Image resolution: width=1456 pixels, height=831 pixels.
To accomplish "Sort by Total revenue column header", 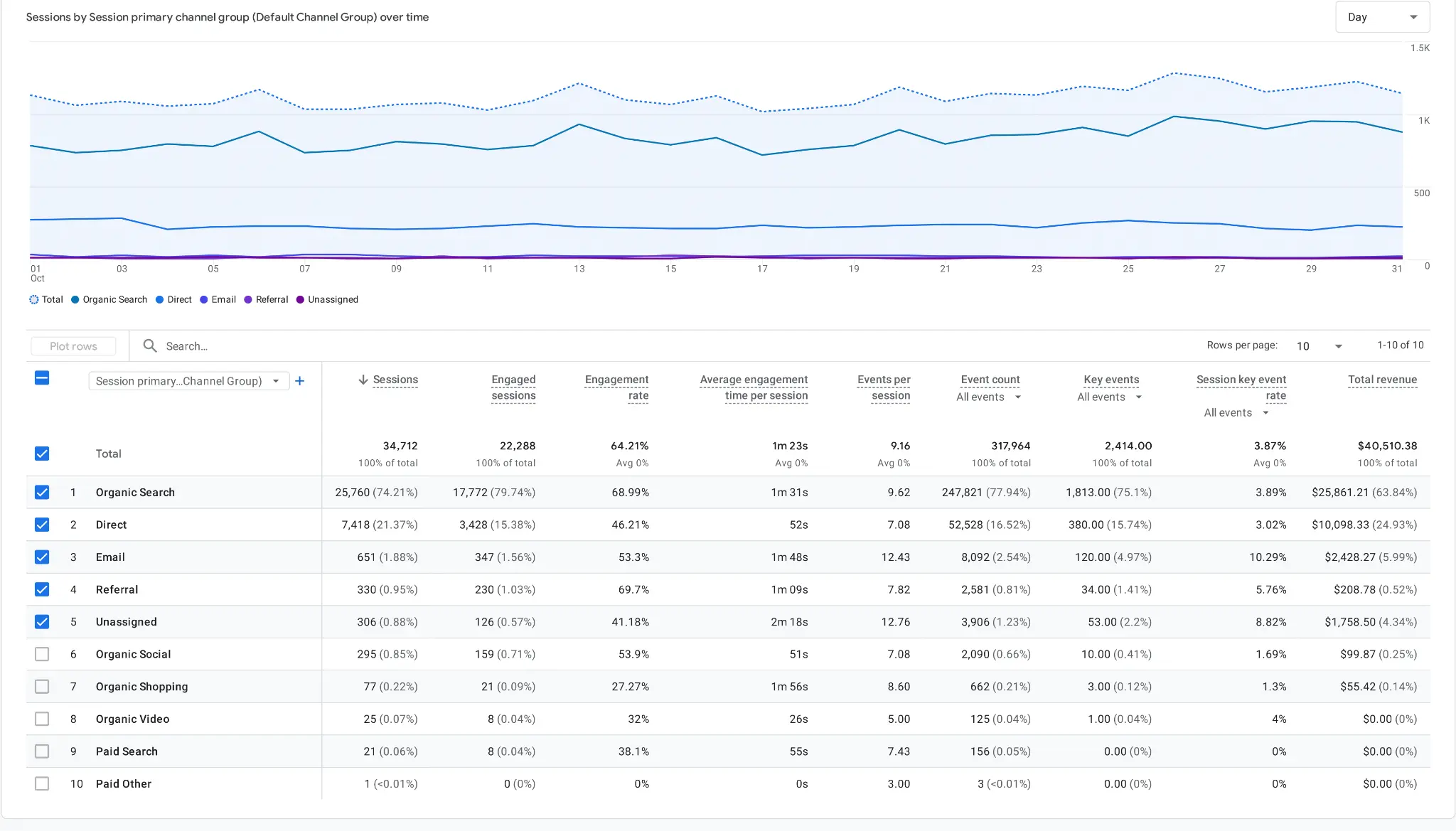I will tap(1382, 380).
